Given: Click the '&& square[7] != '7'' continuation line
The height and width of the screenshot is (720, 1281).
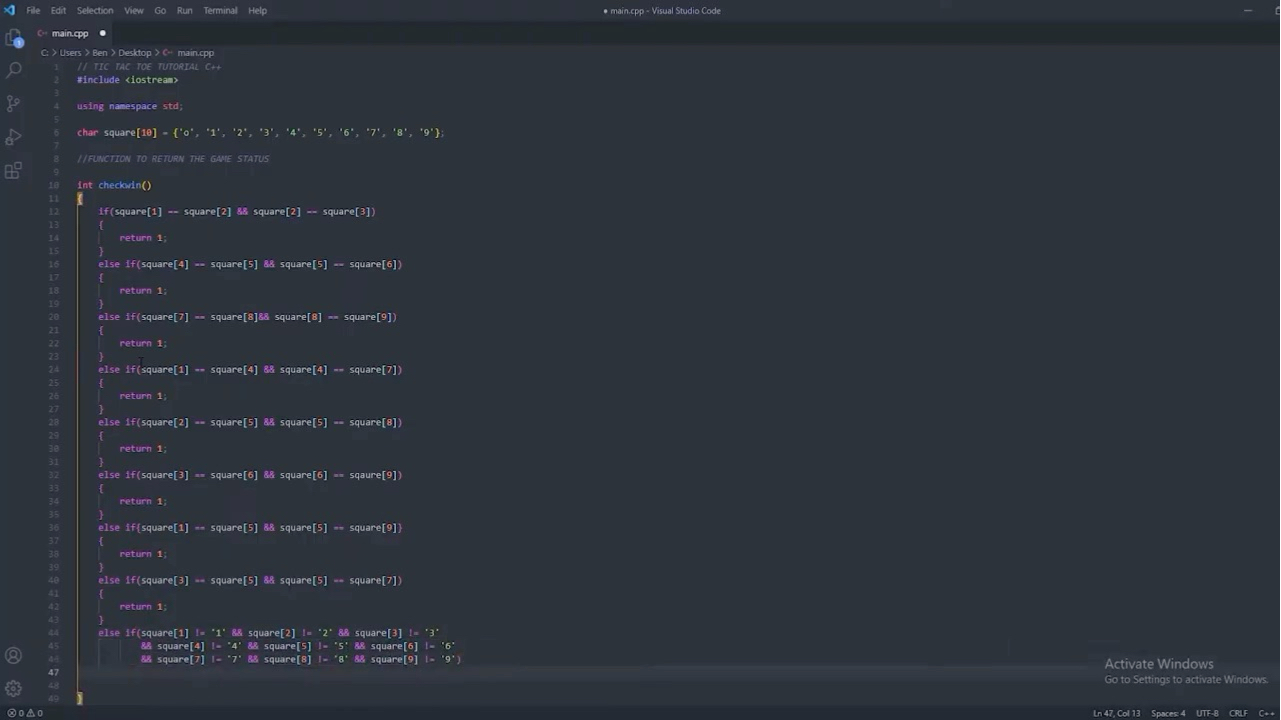Looking at the screenshot, I should point(301,659).
